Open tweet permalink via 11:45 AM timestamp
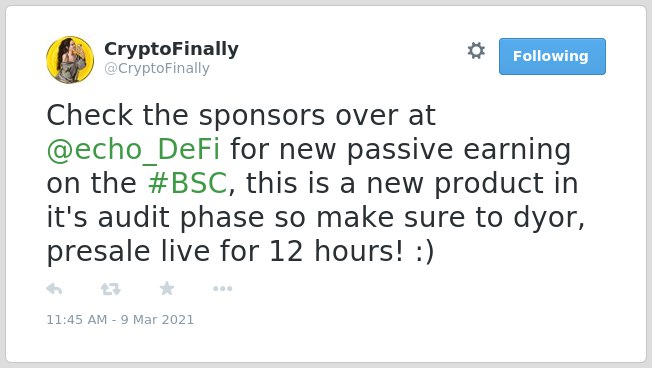This screenshot has height=368, width=652. coord(77,319)
